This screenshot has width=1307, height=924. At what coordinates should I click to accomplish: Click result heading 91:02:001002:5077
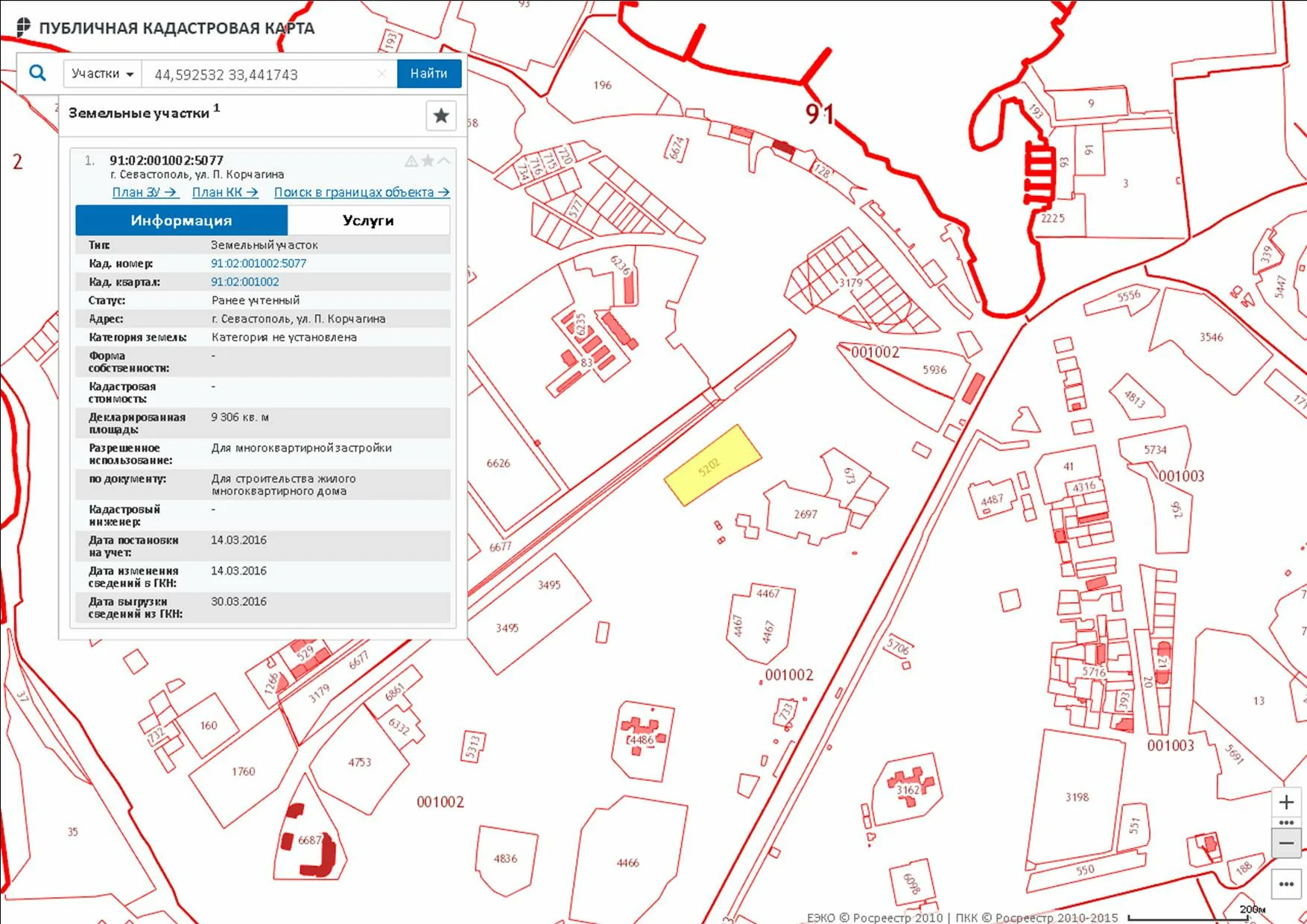tap(166, 160)
